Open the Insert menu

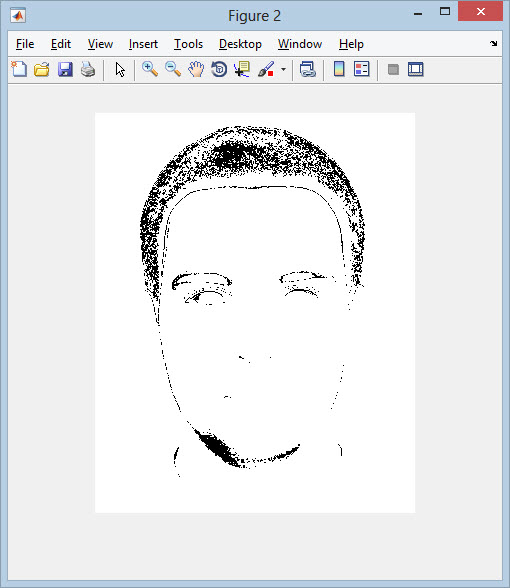coord(143,44)
